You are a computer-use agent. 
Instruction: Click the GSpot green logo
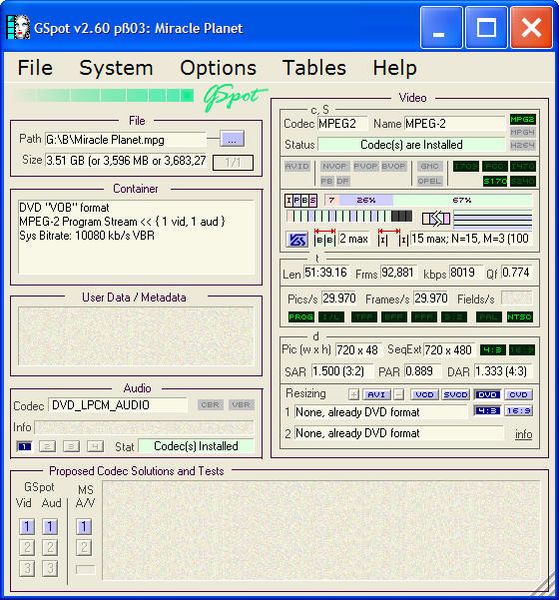[x=235, y=97]
